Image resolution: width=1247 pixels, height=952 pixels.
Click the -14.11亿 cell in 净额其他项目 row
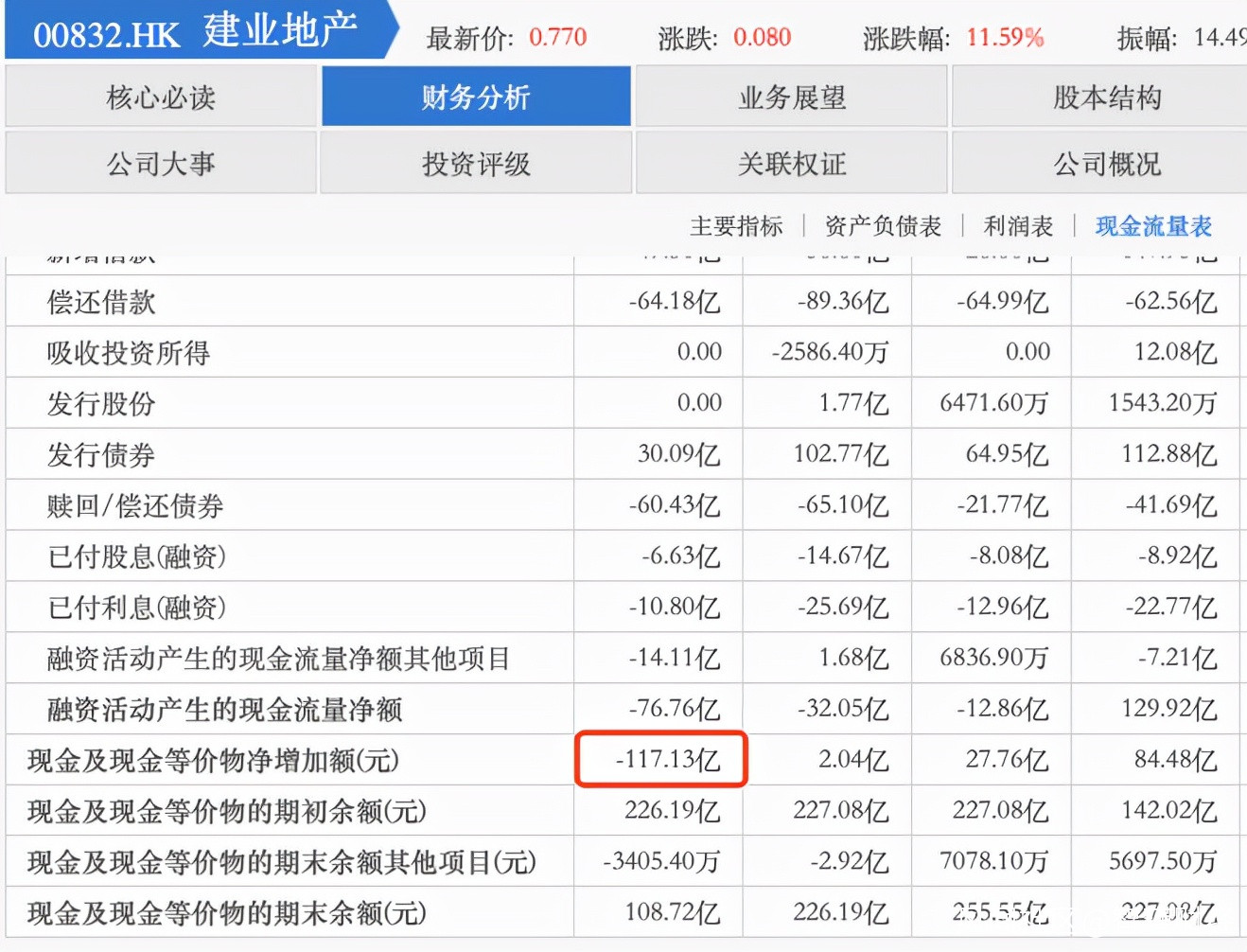tap(675, 659)
